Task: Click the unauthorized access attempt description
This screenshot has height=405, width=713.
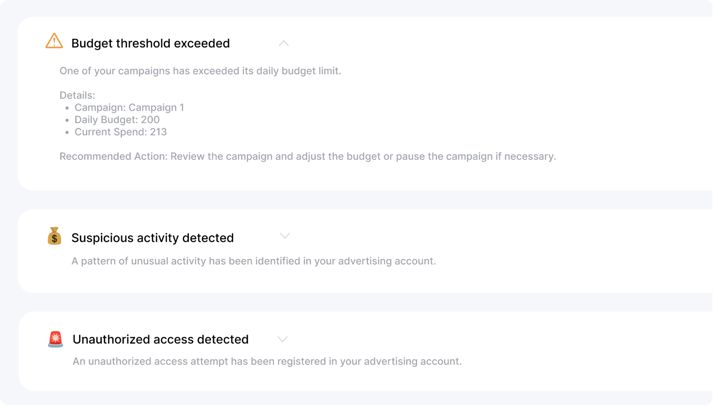Action: tap(267, 361)
